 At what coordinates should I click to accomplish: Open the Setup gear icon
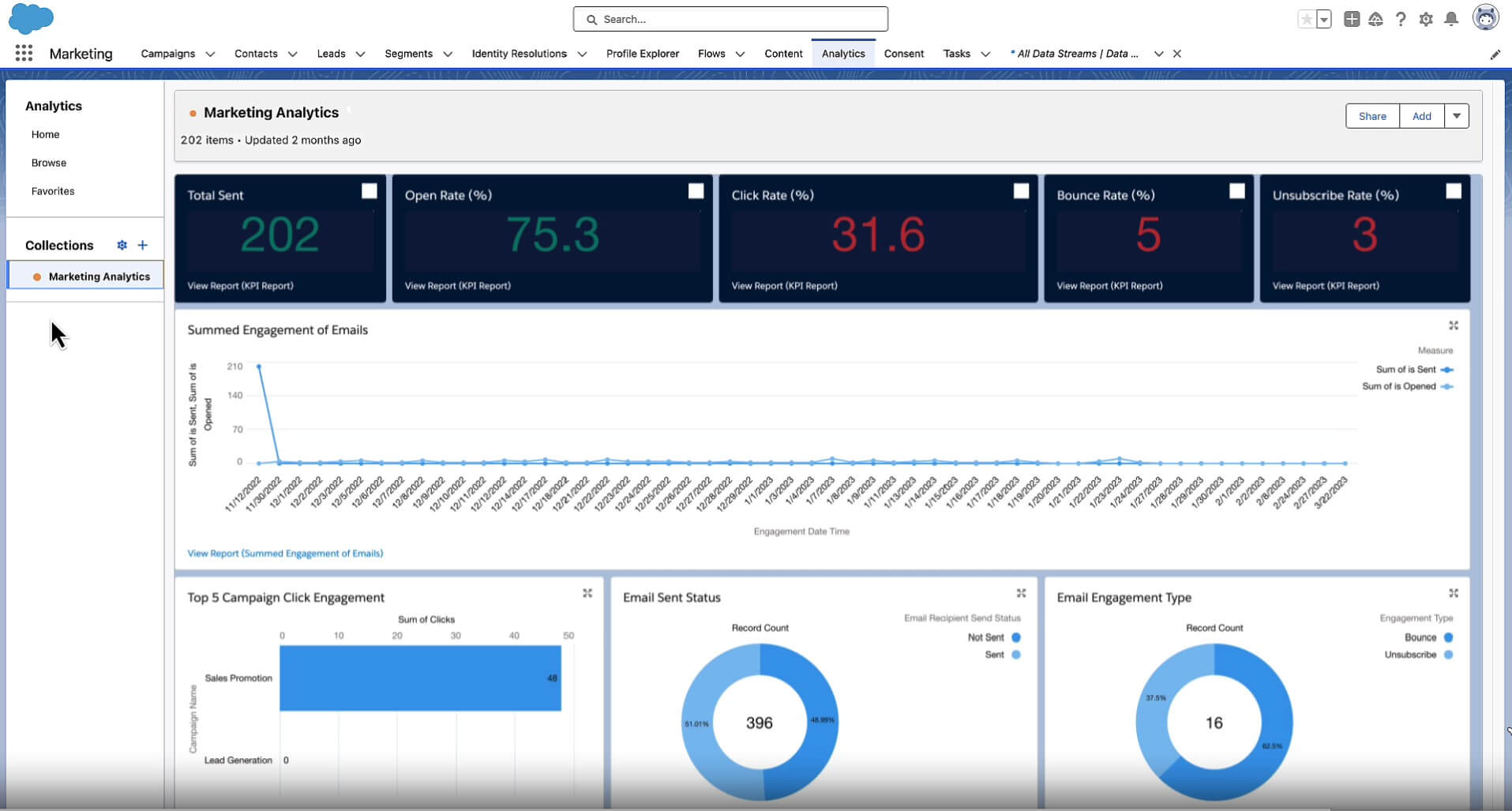coord(1426,19)
